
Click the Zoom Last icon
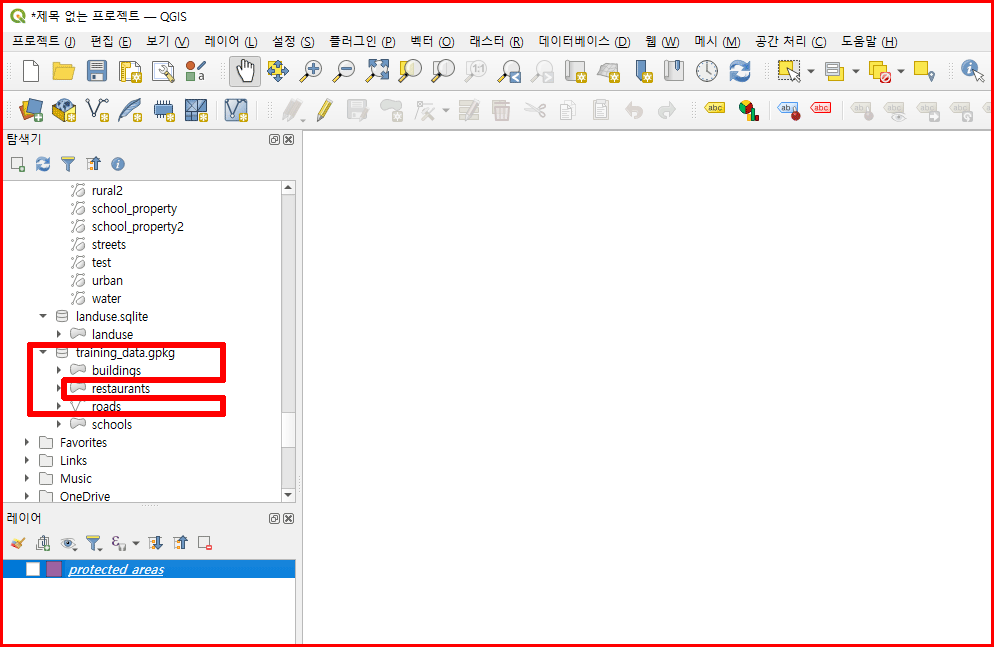click(x=509, y=71)
